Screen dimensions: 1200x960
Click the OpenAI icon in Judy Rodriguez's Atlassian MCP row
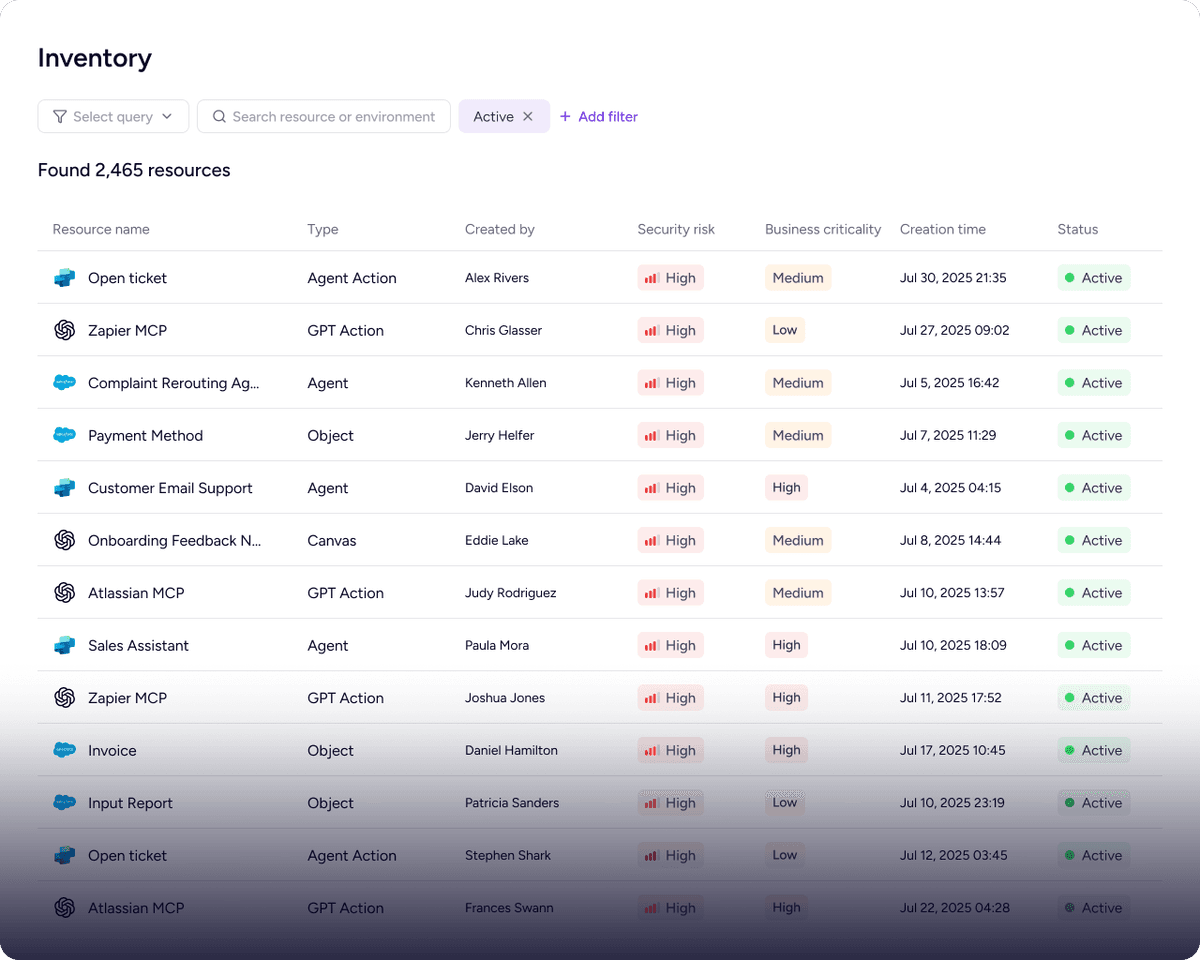(65, 593)
